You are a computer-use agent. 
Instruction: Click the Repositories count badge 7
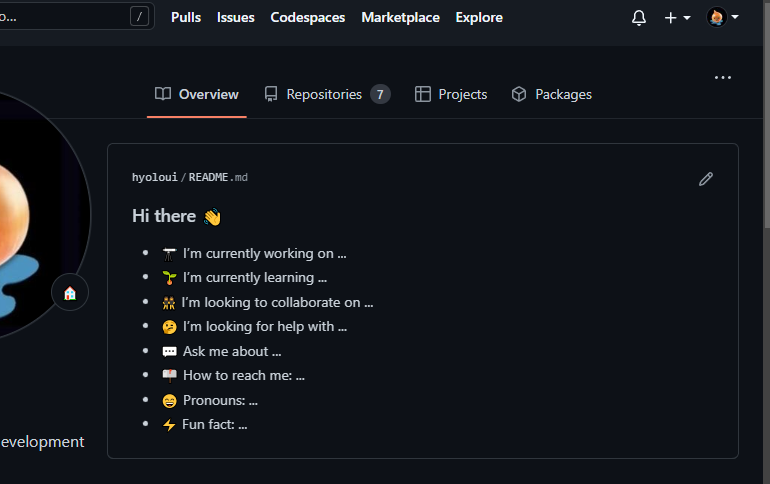coord(380,94)
